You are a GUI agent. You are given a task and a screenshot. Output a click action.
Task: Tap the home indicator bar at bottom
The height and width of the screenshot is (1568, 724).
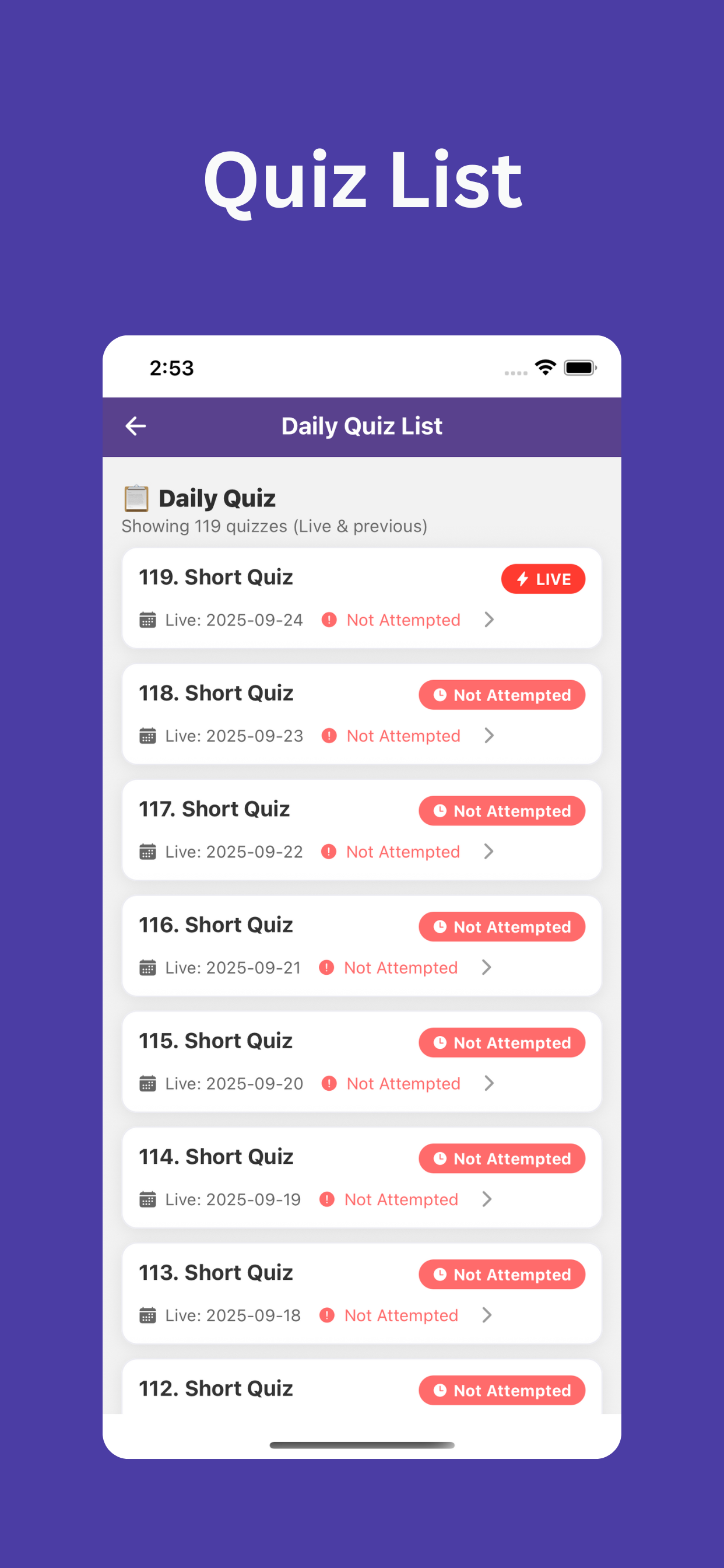tap(362, 1445)
